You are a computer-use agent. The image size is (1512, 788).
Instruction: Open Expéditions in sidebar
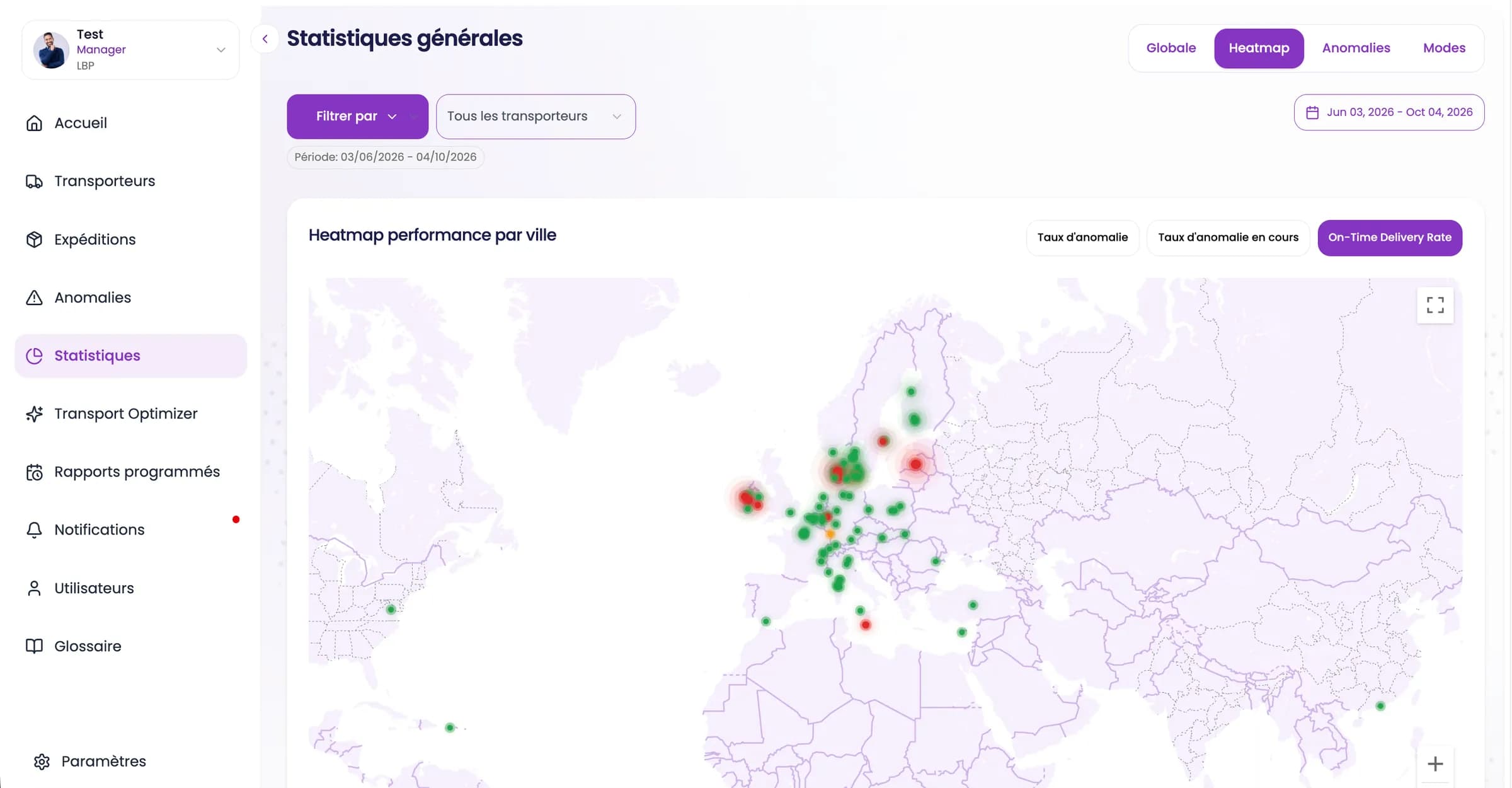(x=130, y=240)
